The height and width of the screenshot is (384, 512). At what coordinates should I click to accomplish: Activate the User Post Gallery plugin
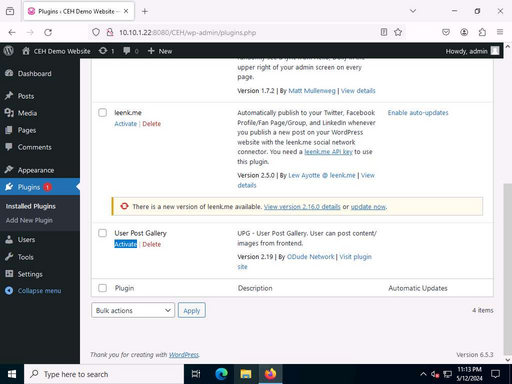(126, 244)
